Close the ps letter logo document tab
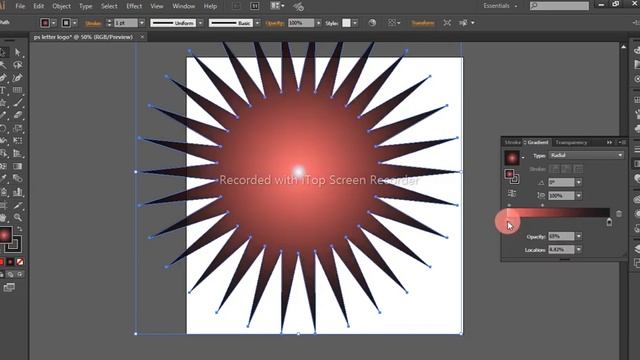640x360 pixels. (x=142, y=37)
